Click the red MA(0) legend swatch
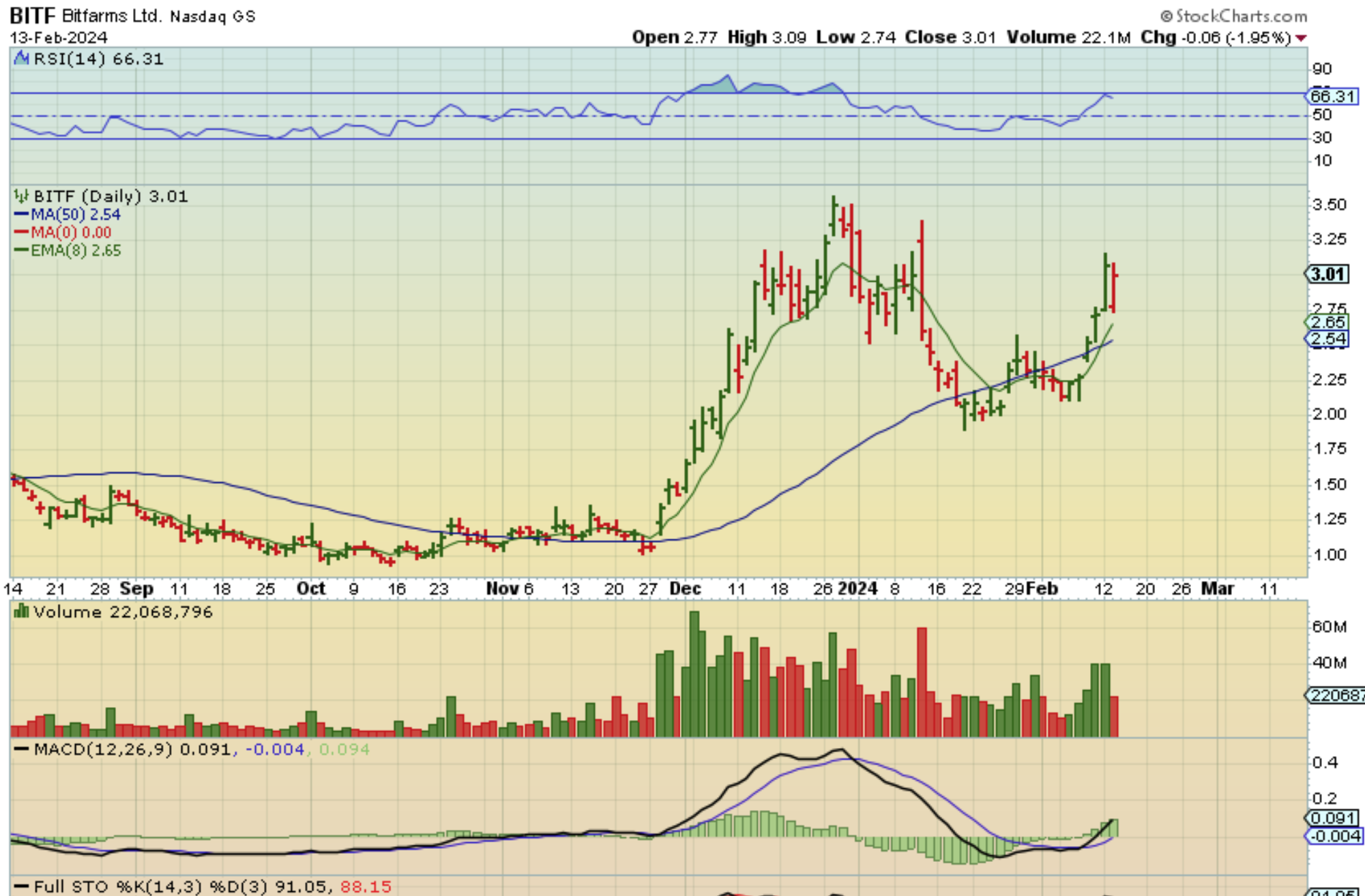This screenshot has height=896, width=1365. (x=21, y=233)
